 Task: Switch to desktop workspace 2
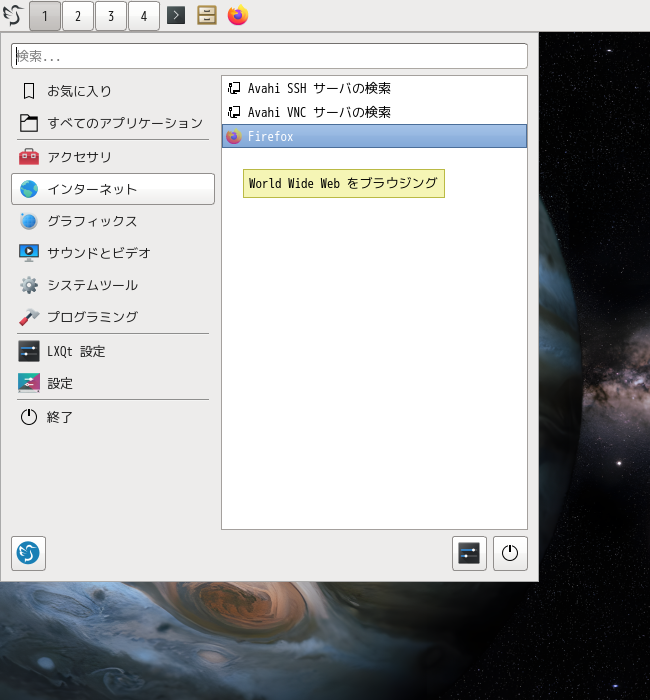[x=78, y=16]
